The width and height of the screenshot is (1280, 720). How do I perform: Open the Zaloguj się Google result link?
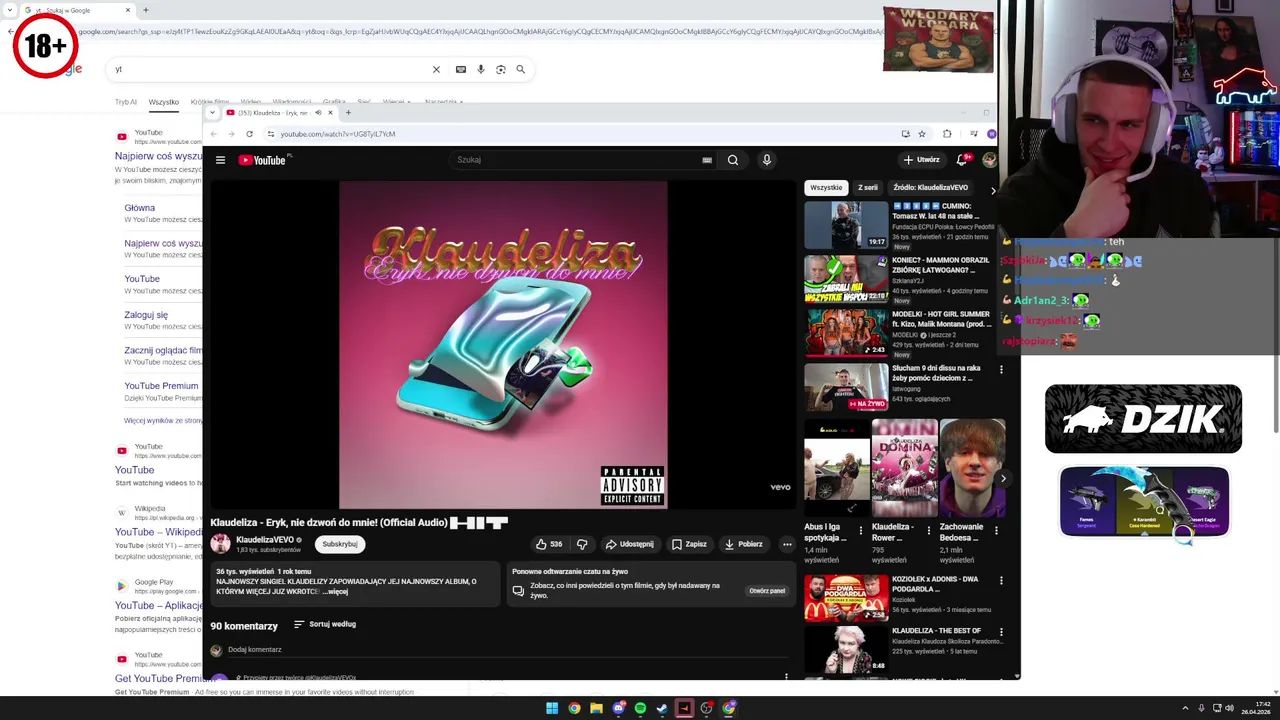[x=146, y=315]
